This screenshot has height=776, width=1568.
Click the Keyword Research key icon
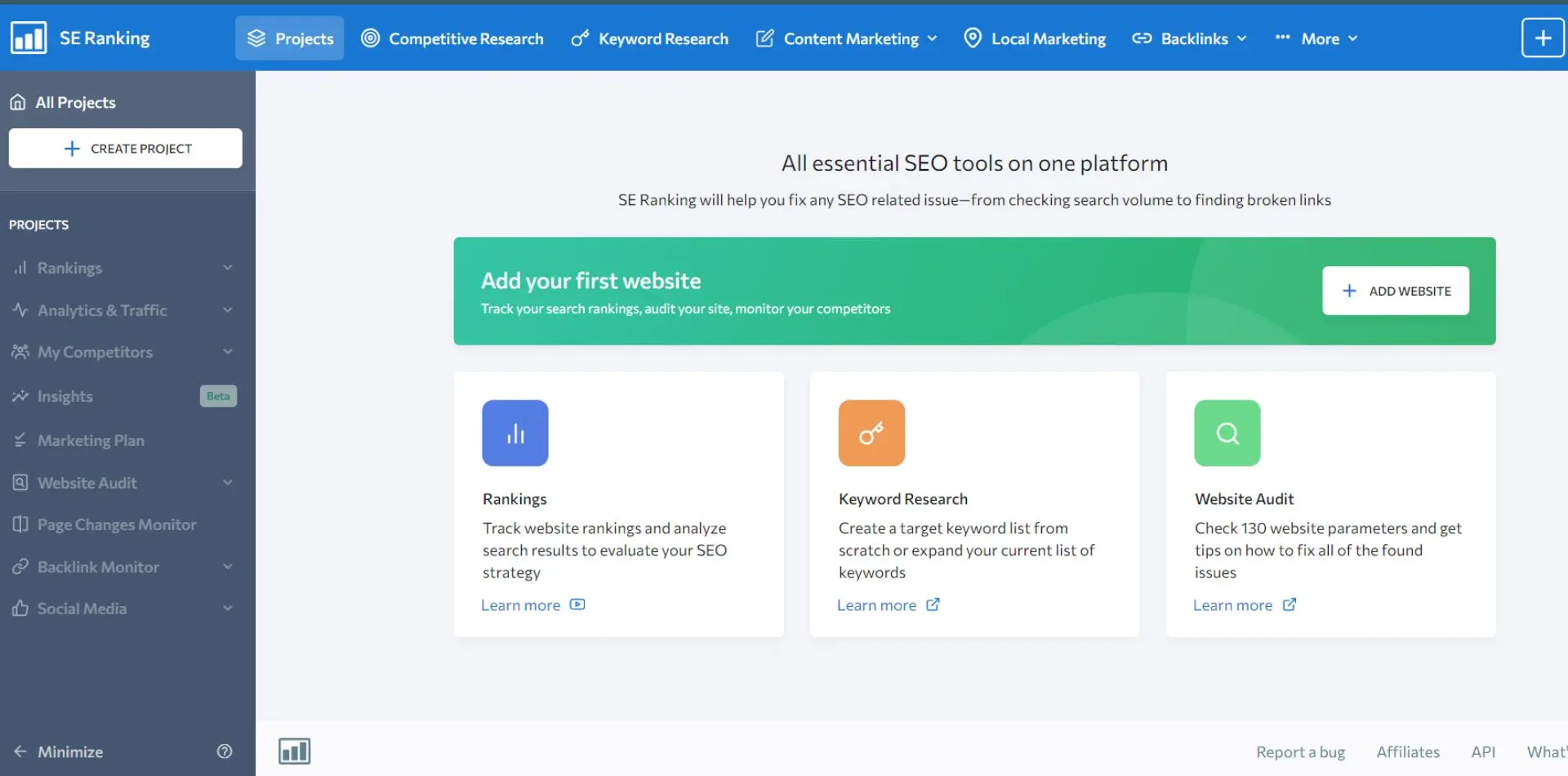(580, 38)
